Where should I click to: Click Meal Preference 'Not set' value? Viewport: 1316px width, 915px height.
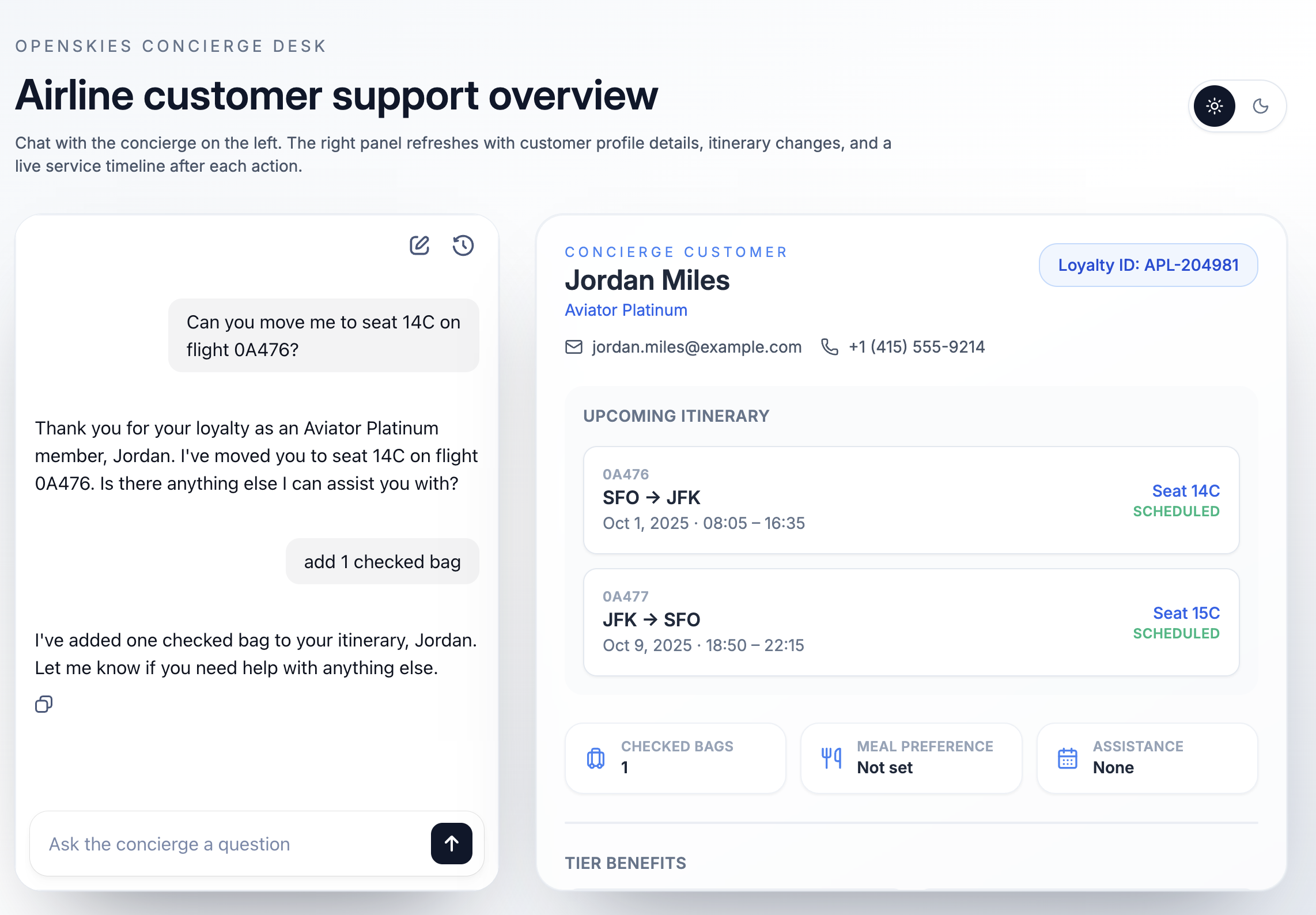[885, 767]
